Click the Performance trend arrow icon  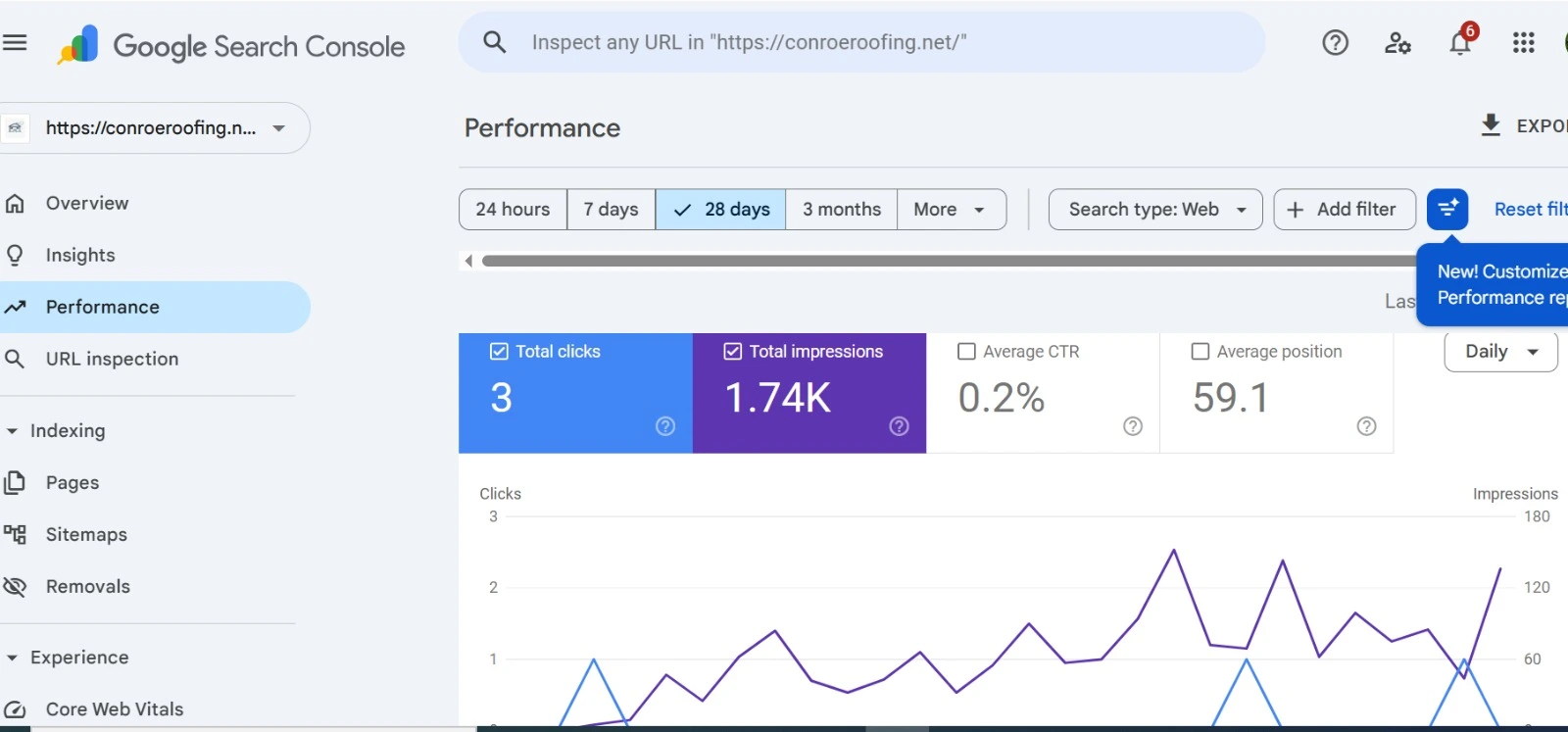tap(15, 307)
